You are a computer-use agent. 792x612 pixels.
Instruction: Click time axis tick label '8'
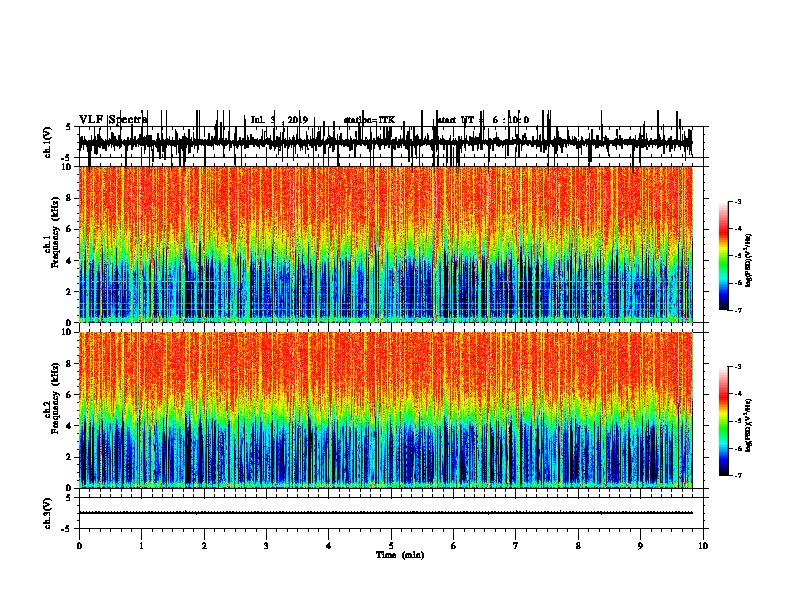click(578, 546)
